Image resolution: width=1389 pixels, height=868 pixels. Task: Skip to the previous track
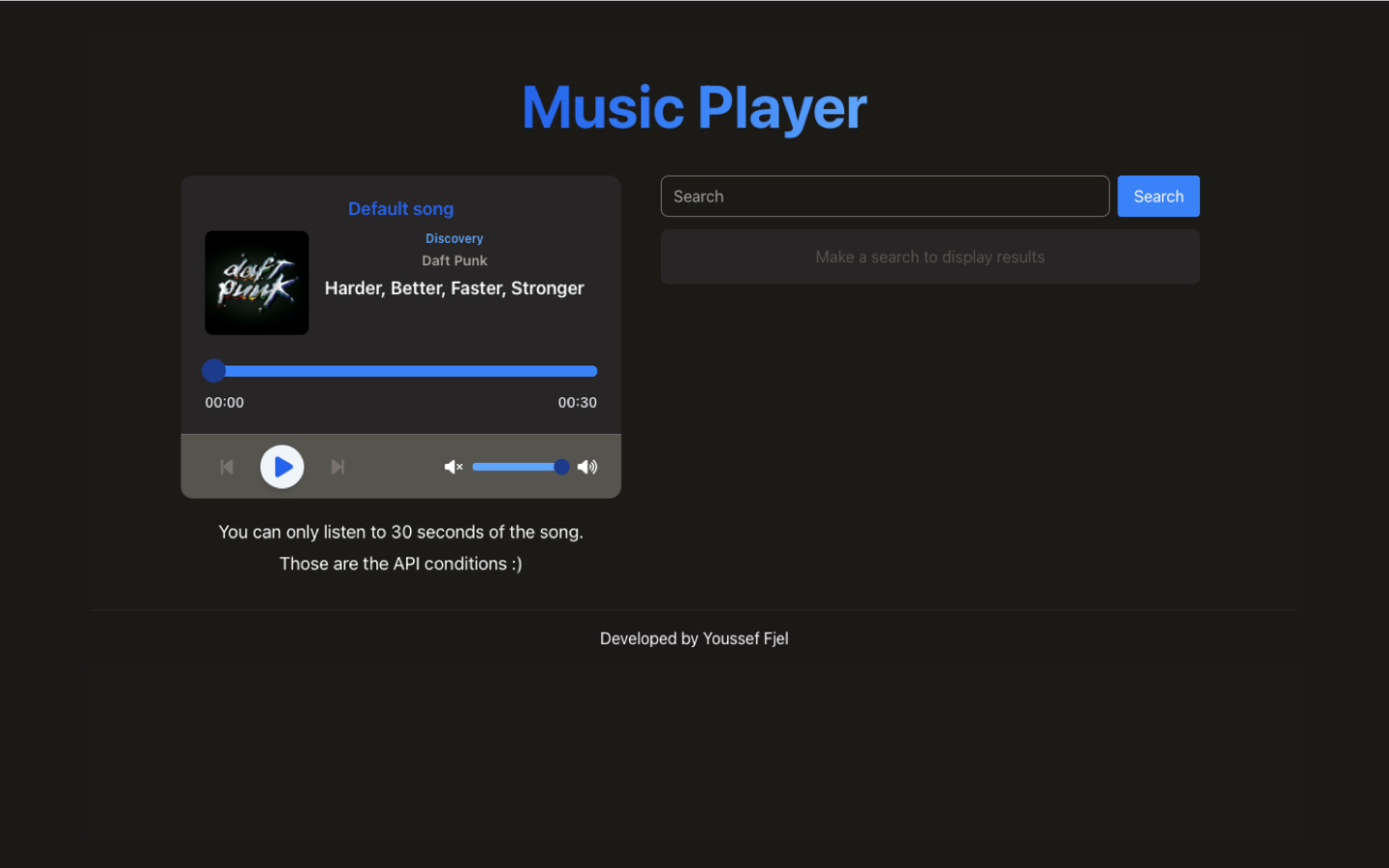pyautogui.click(x=226, y=467)
